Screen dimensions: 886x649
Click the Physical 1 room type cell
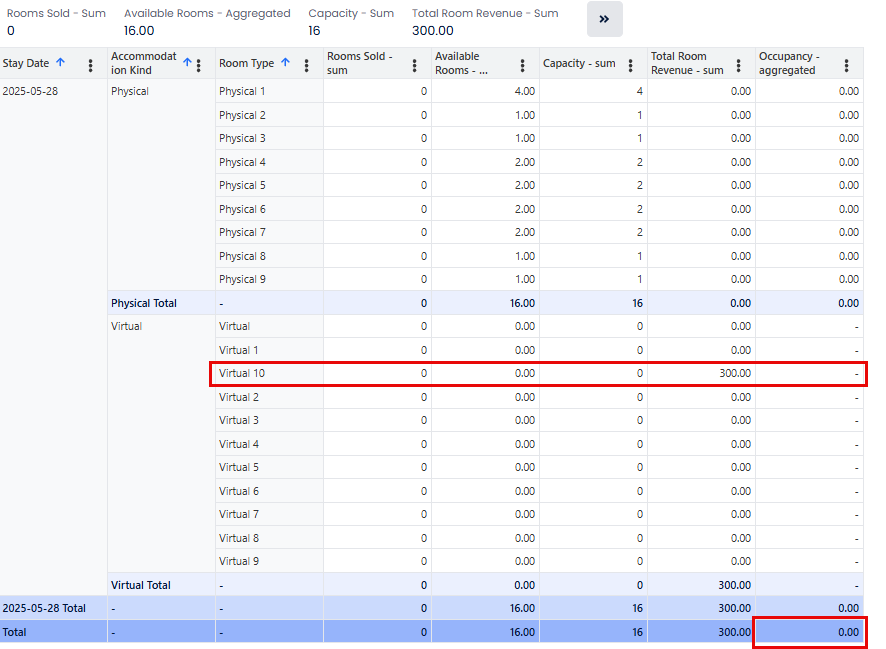242,92
